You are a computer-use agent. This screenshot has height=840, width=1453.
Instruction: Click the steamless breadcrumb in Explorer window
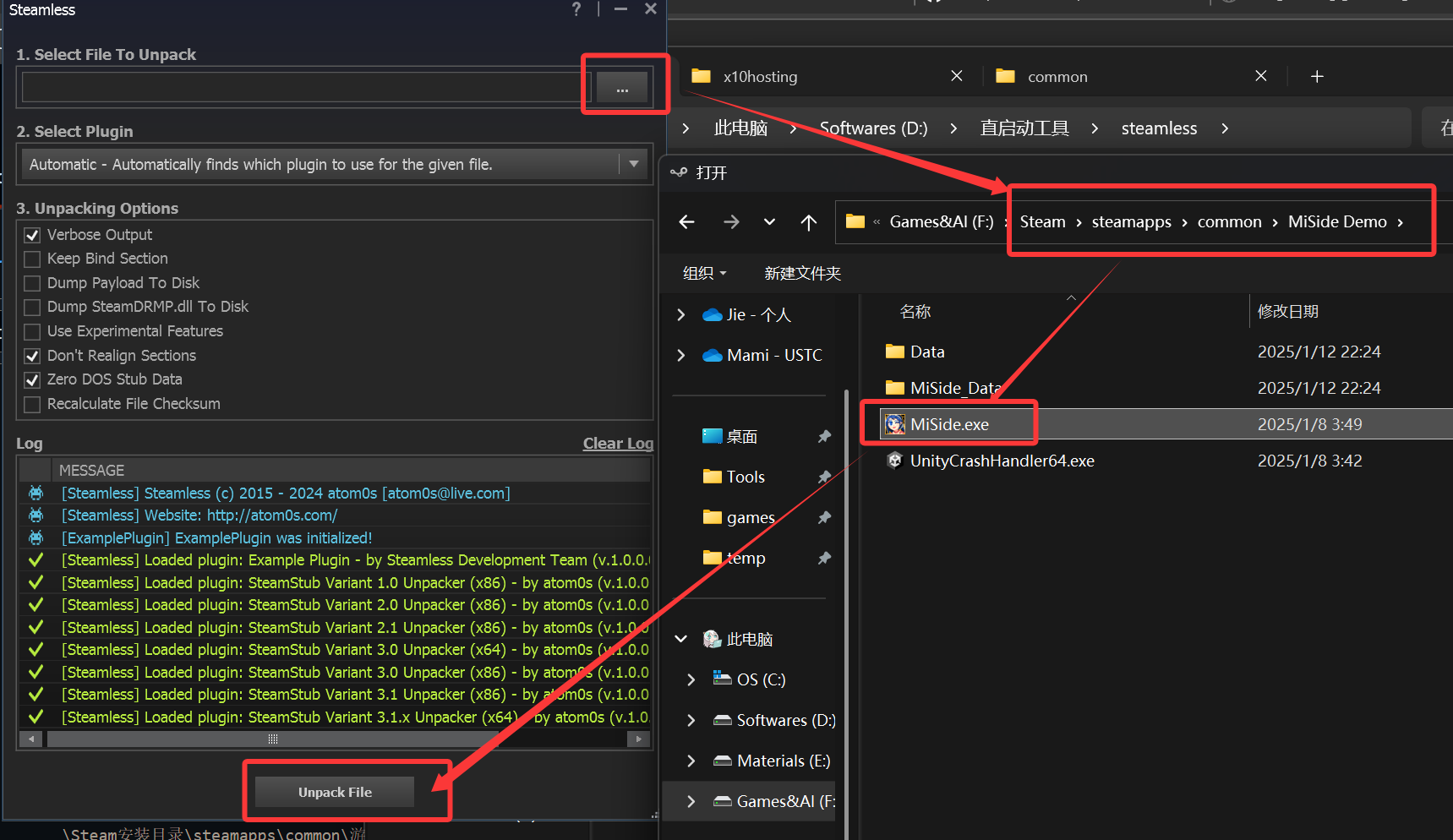tap(1159, 128)
